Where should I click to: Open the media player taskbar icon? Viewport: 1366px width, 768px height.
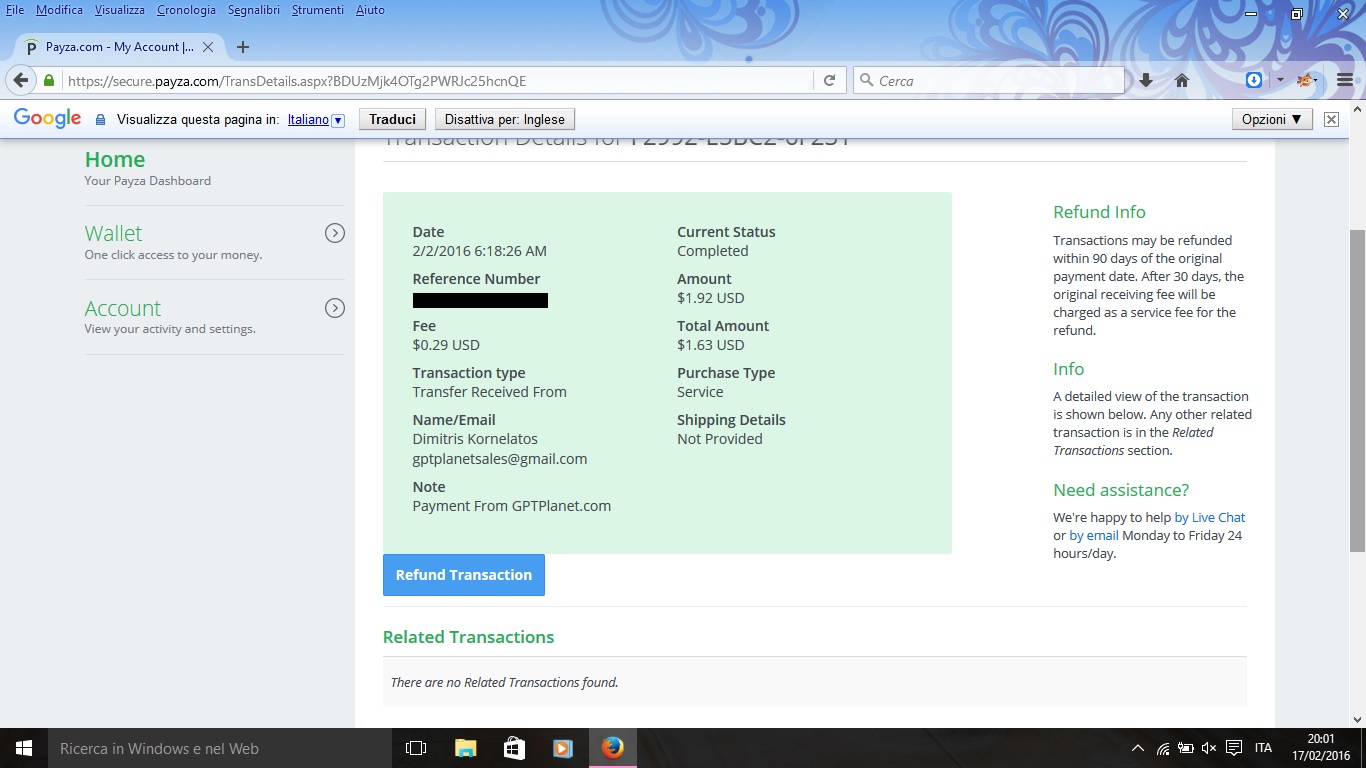click(563, 748)
